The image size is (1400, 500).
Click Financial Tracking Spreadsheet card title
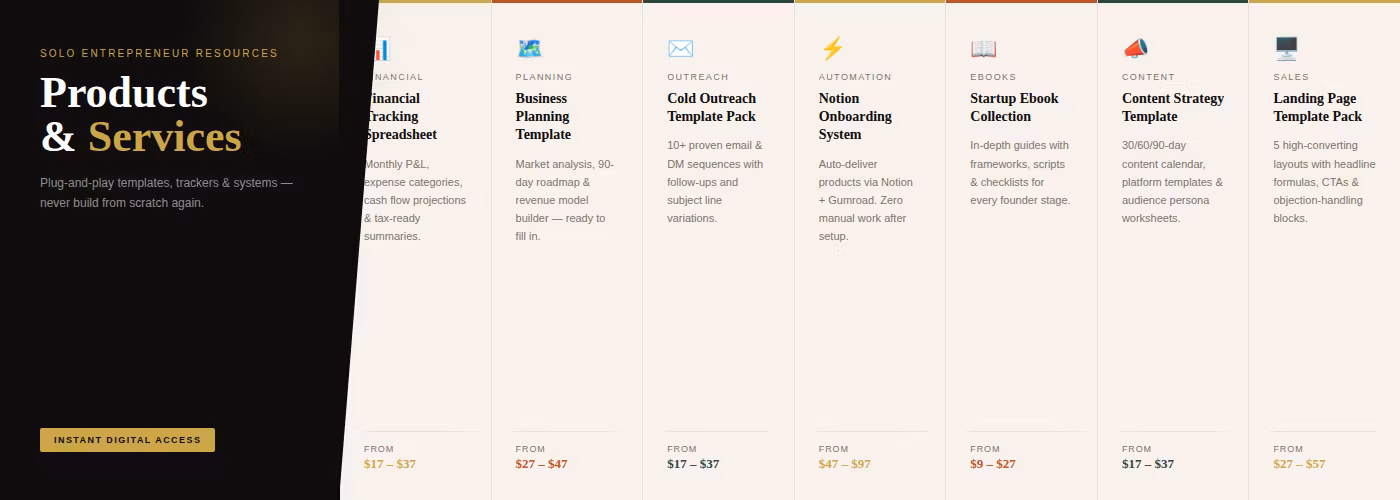(x=402, y=116)
